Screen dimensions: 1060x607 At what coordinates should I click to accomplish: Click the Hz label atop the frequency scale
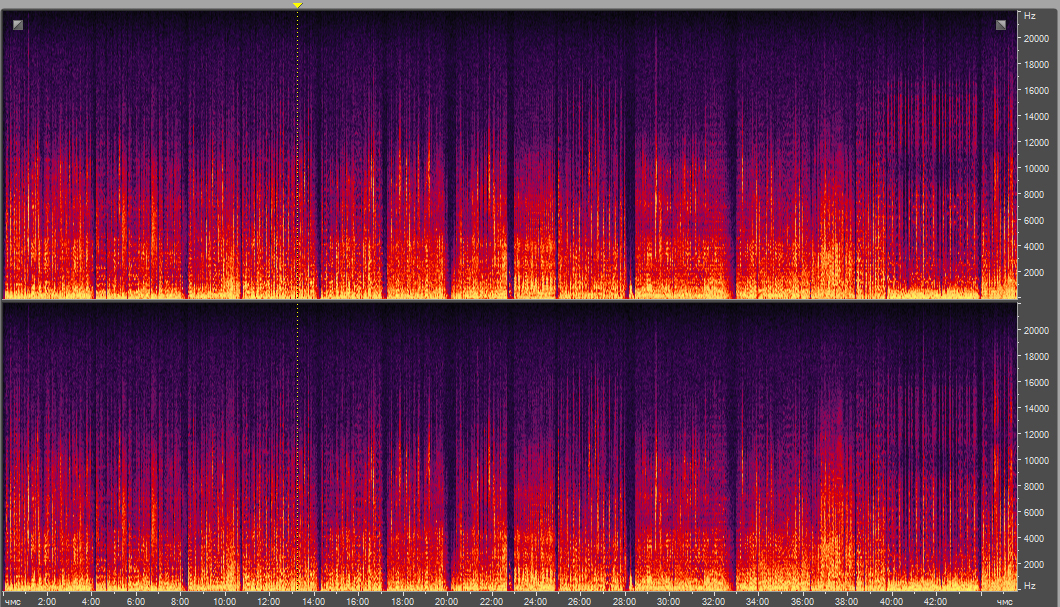pyautogui.click(x=1029, y=17)
